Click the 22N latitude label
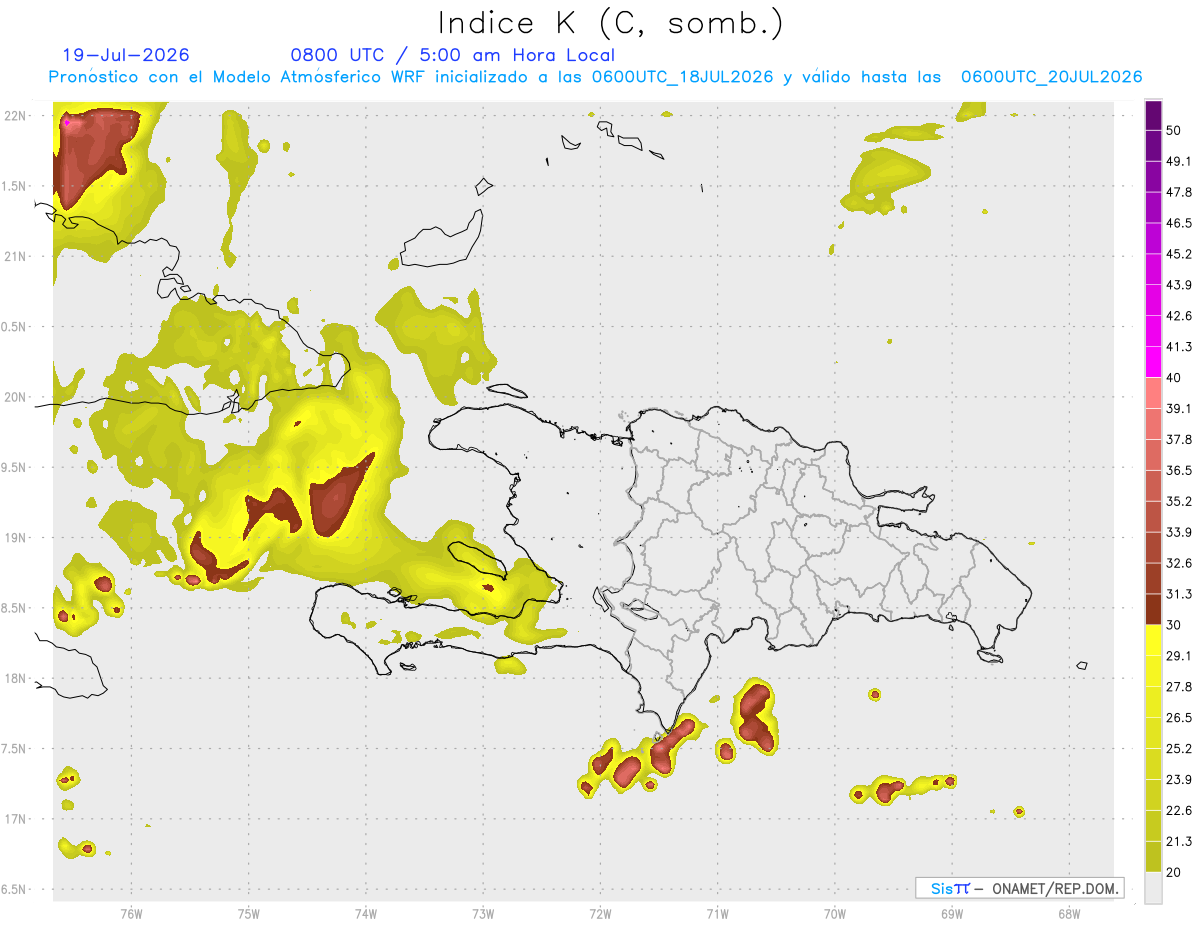 click(x=15, y=116)
